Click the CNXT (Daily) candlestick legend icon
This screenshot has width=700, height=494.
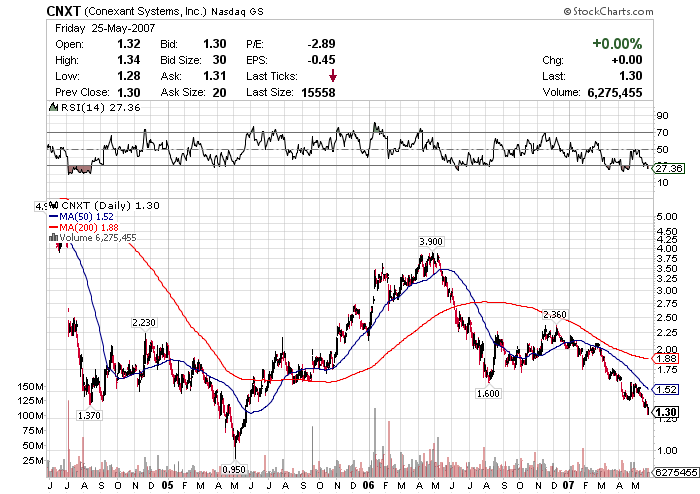54,205
